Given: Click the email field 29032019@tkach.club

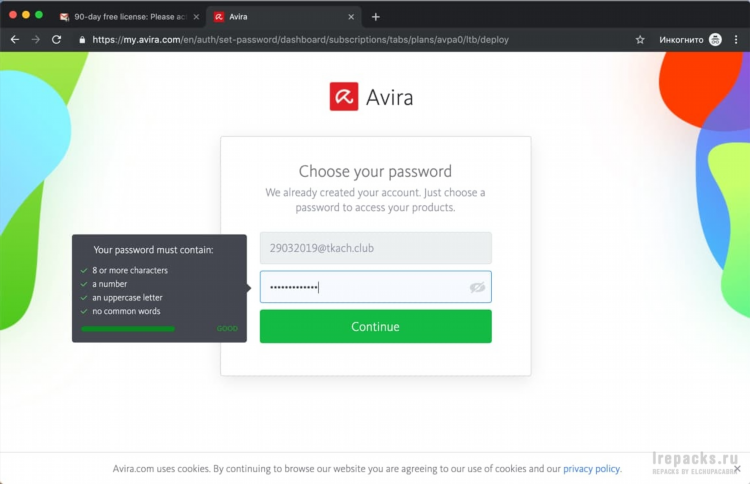Looking at the screenshot, I should [x=375, y=248].
